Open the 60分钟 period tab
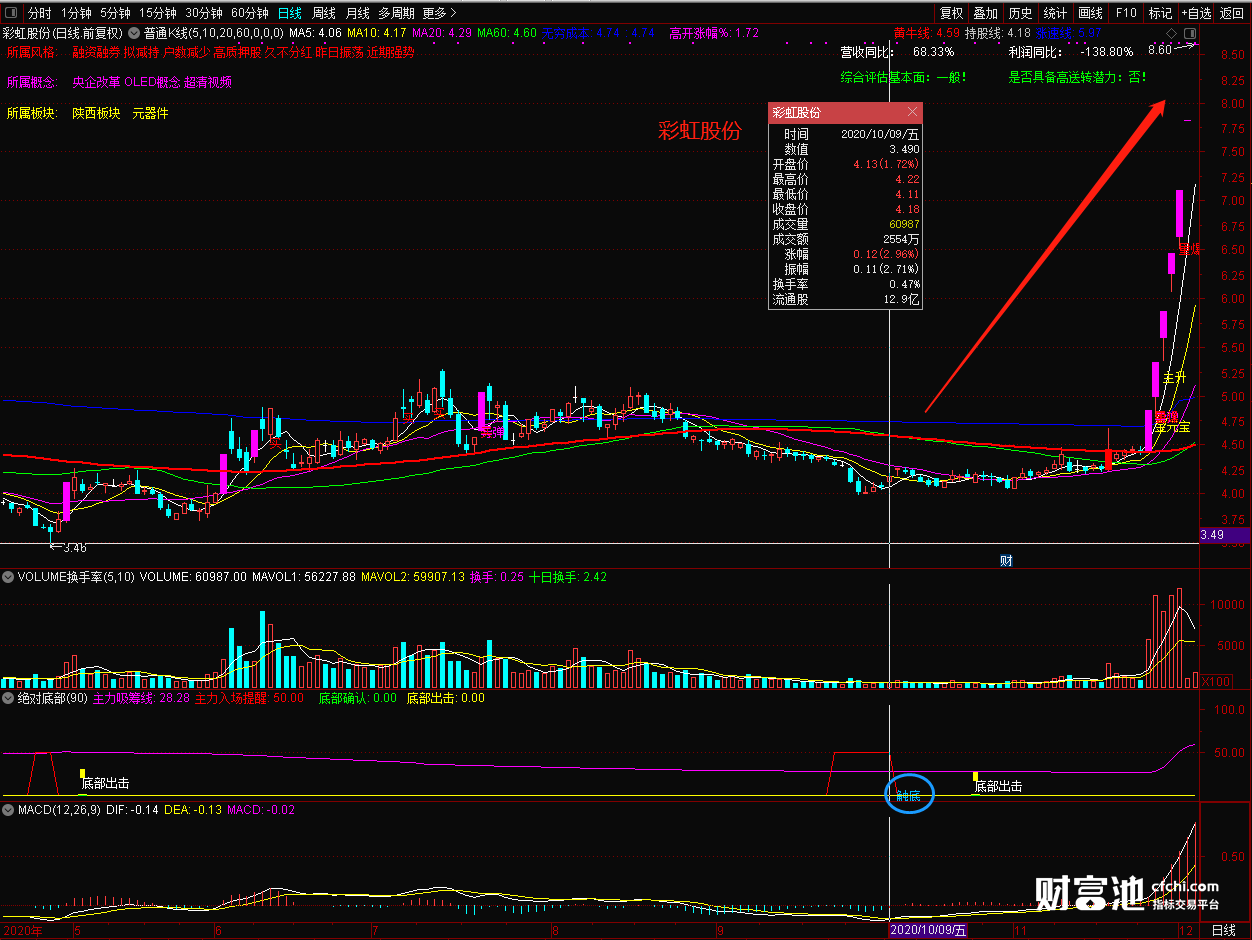The image size is (1252, 940). [250, 13]
